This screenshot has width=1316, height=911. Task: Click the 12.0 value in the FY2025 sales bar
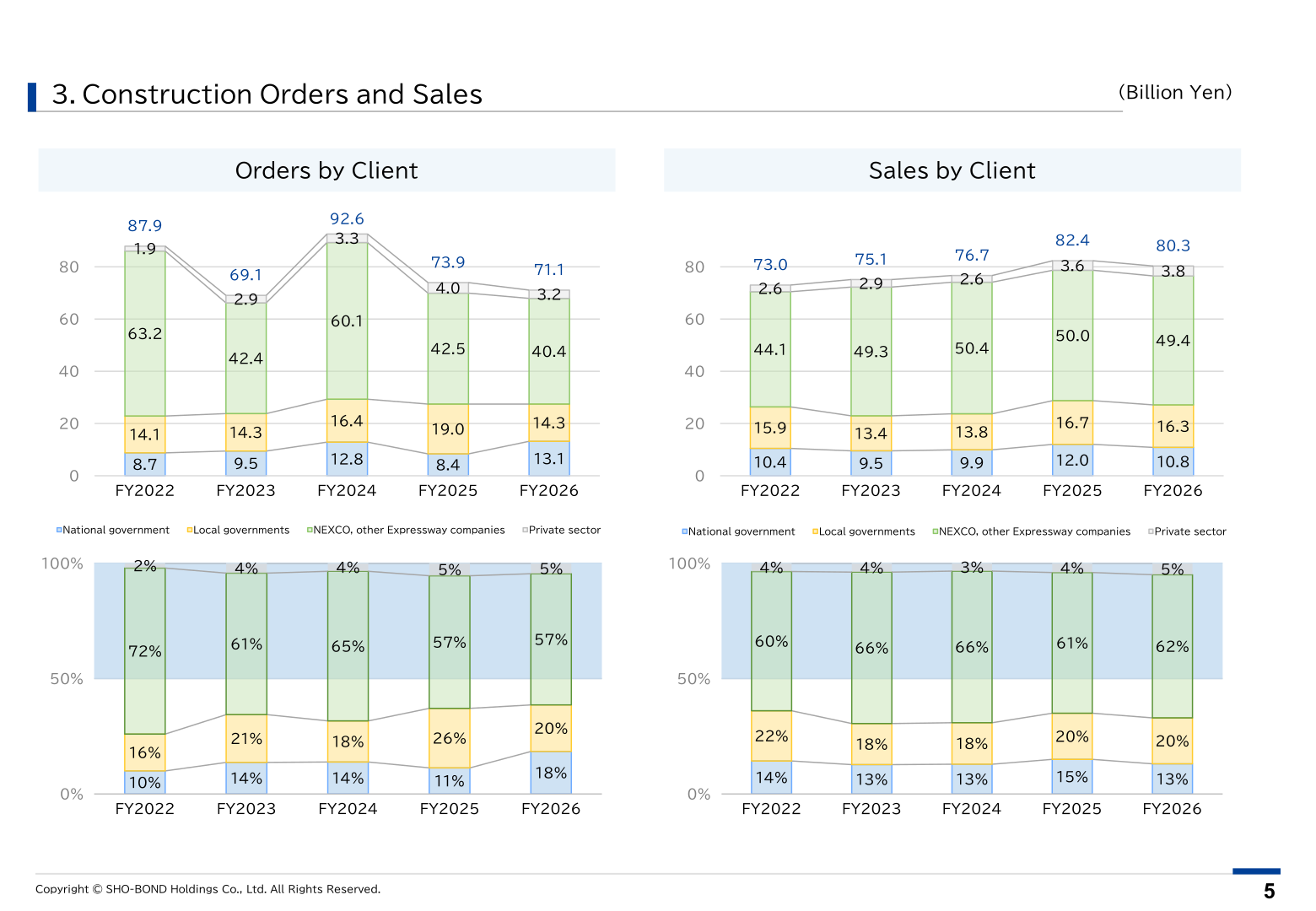[1072, 461]
